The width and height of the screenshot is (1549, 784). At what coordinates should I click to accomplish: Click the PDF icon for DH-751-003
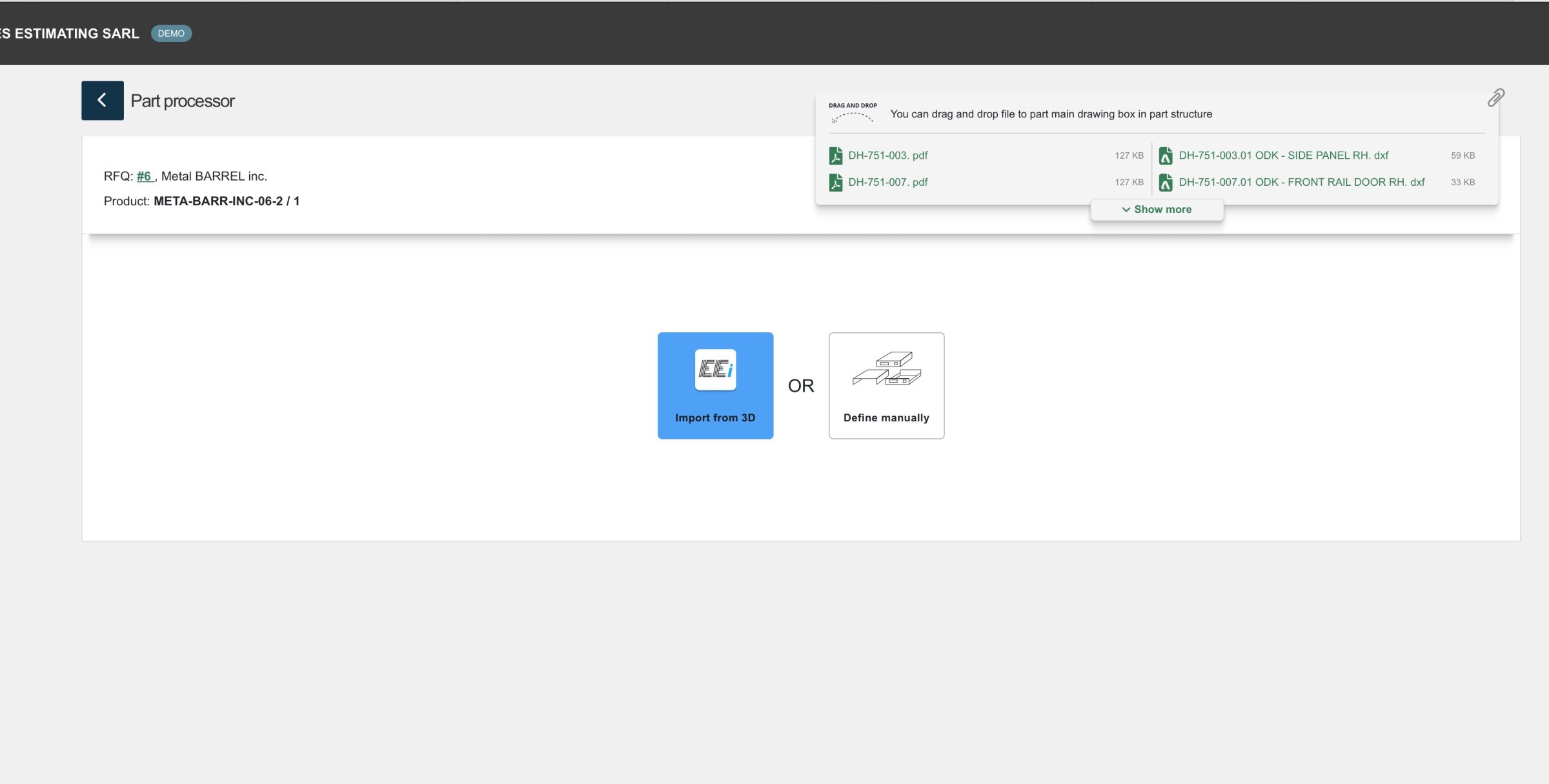pos(835,156)
